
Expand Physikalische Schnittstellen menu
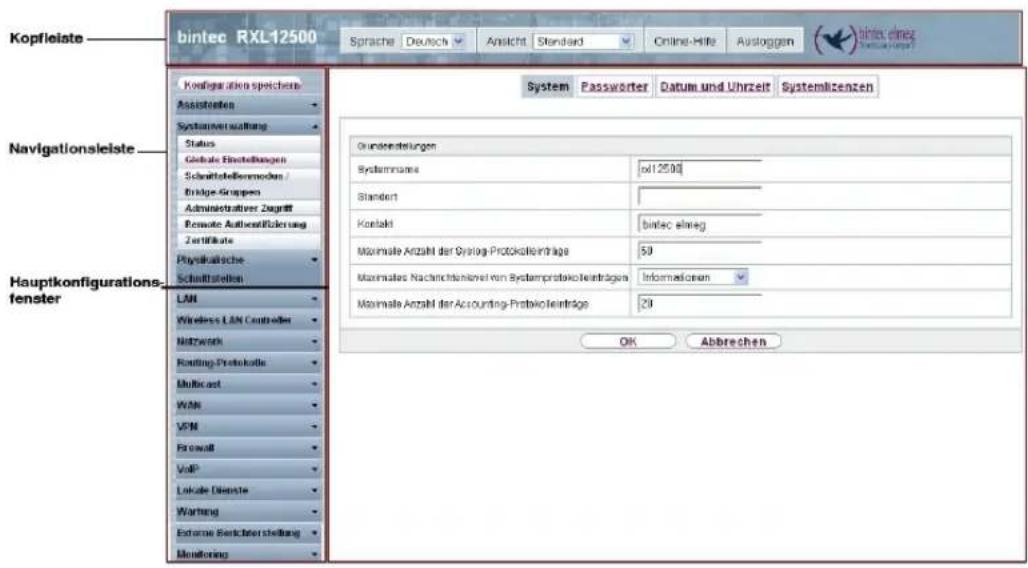click(248, 269)
